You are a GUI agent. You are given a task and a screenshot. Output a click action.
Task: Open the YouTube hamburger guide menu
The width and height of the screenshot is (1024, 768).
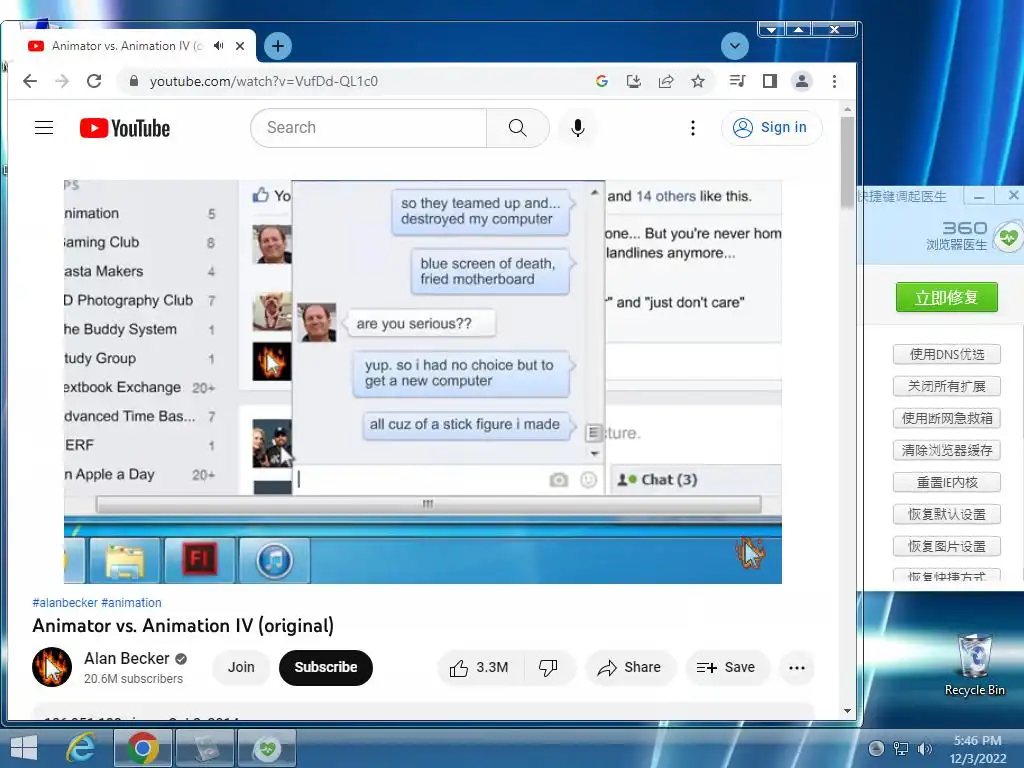coord(44,127)
